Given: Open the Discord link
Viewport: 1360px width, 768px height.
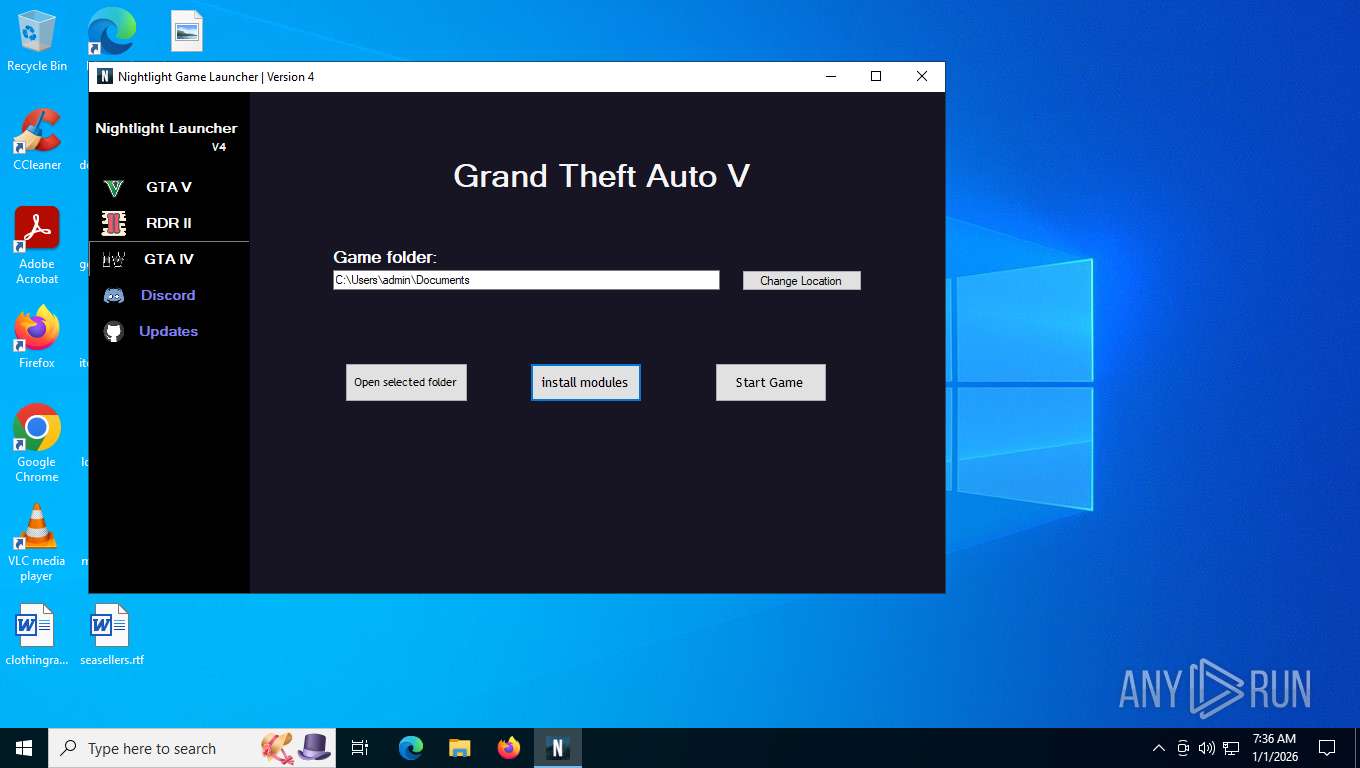Looking at the screenshot, I should pyautogui.click(x=168, y=295).
